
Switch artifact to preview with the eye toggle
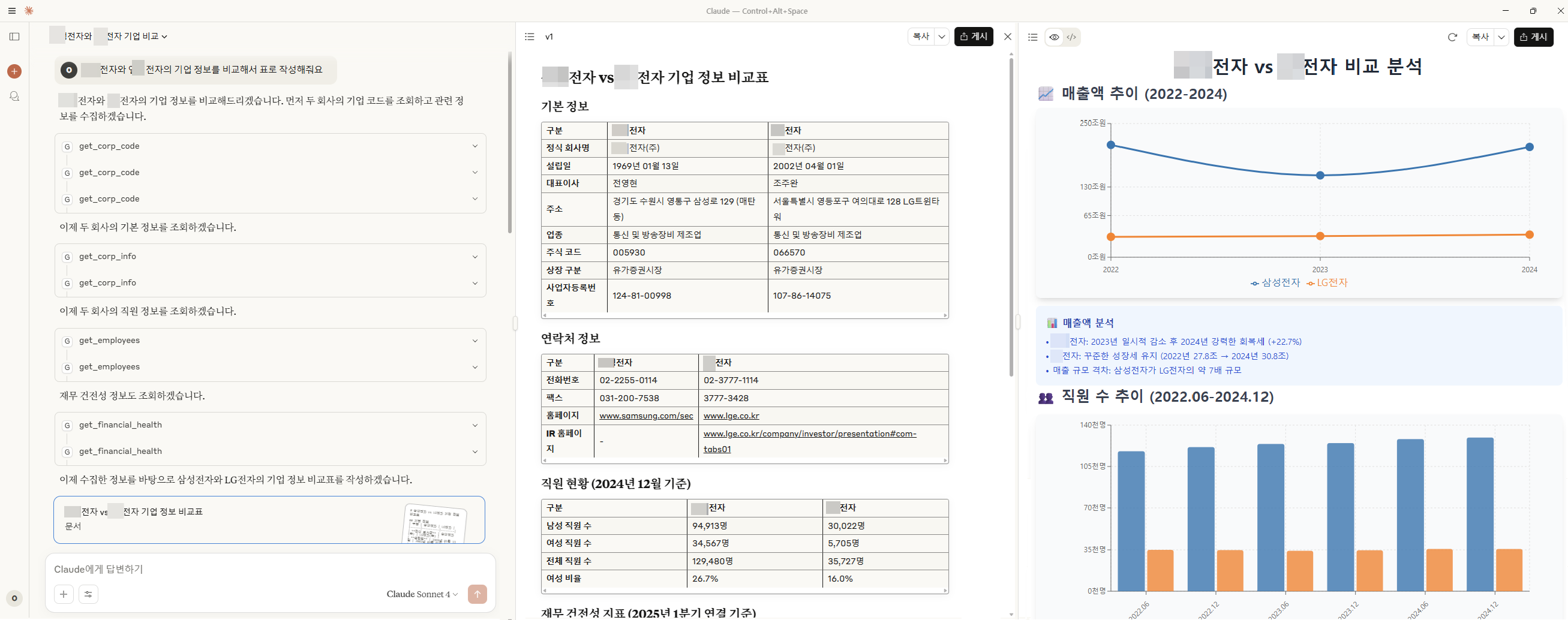(x=1055, y=37)
